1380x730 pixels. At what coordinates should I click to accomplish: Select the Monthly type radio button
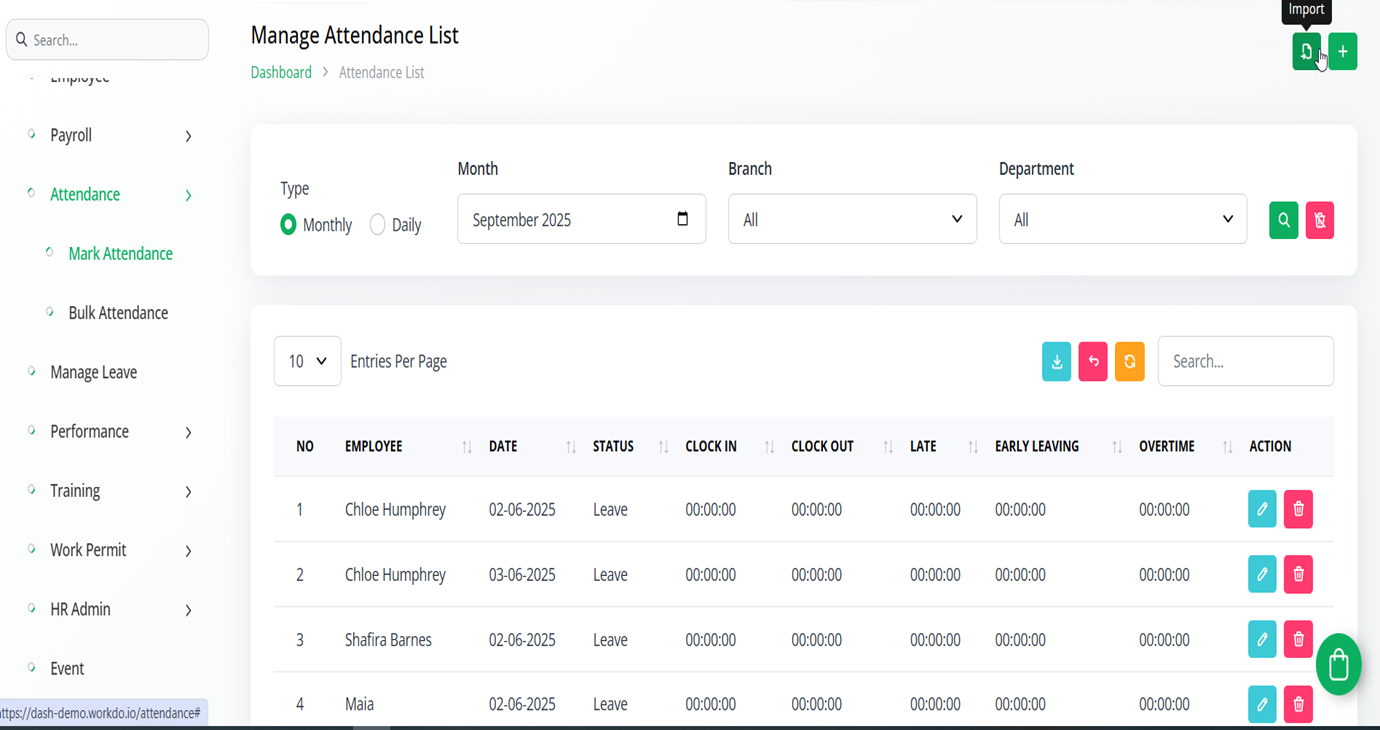pyautogui.click(x=288, y=225)
